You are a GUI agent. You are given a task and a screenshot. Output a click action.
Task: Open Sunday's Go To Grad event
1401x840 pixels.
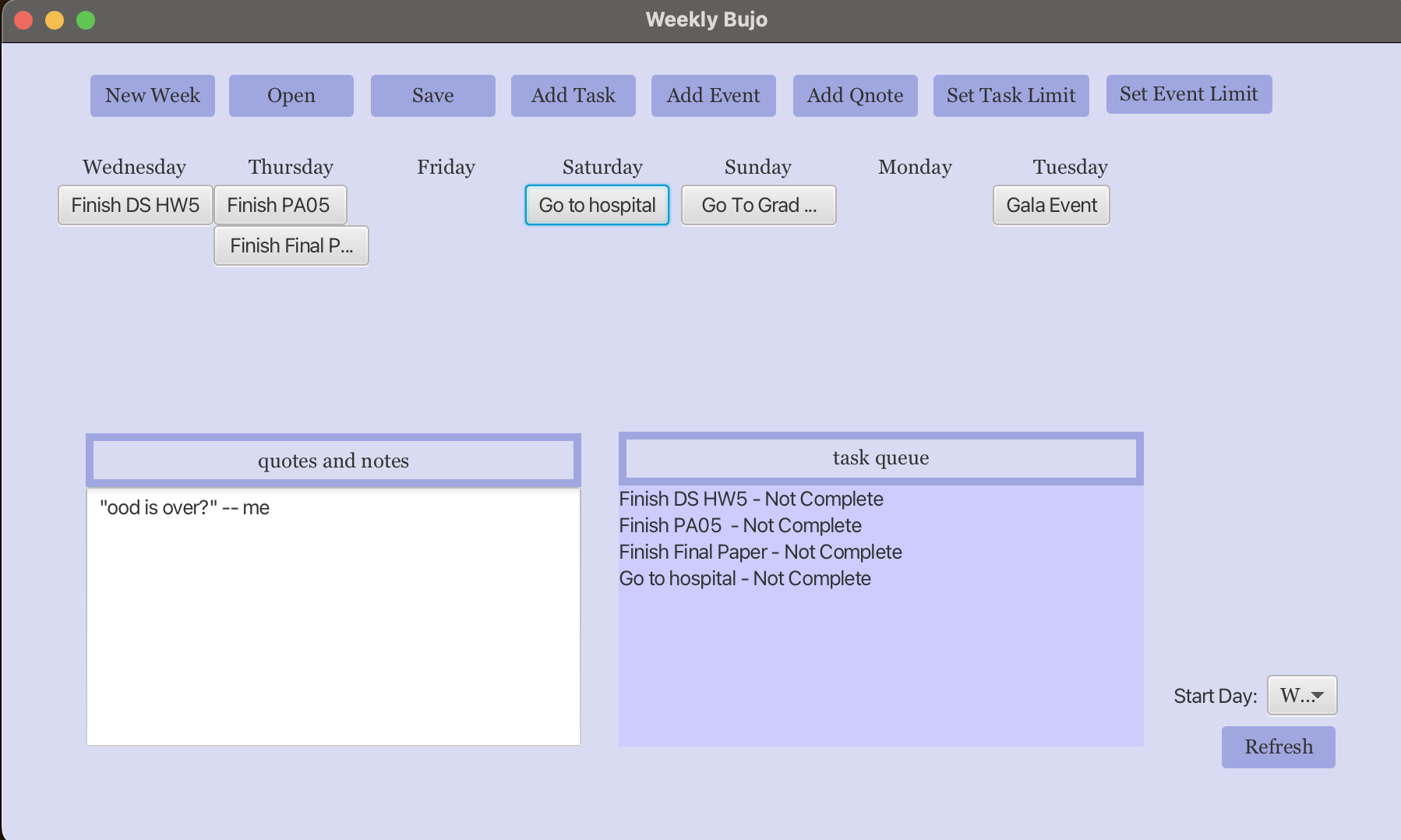coord(758,205)
